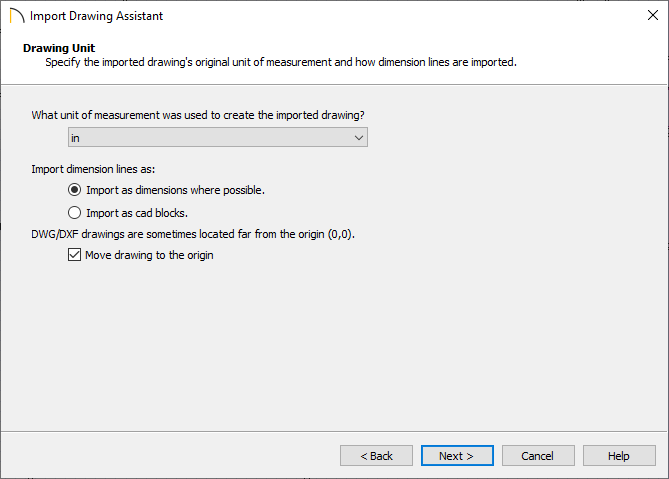Close the Import Drawing Assistant dialog
This screenshot has height=479, width=669.
(x=652, y=15)
